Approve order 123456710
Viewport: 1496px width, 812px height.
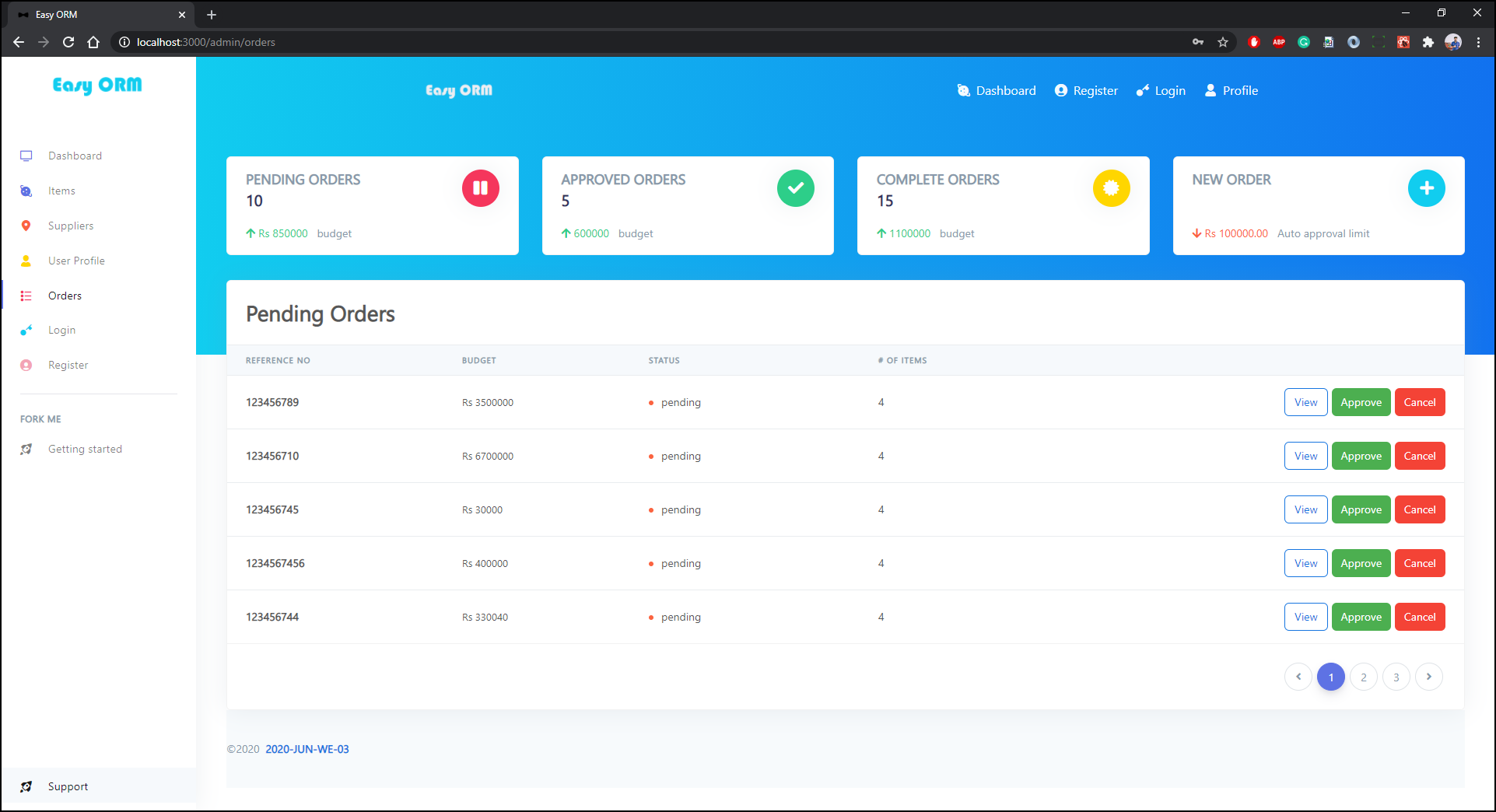click(x=1361, y=456)
